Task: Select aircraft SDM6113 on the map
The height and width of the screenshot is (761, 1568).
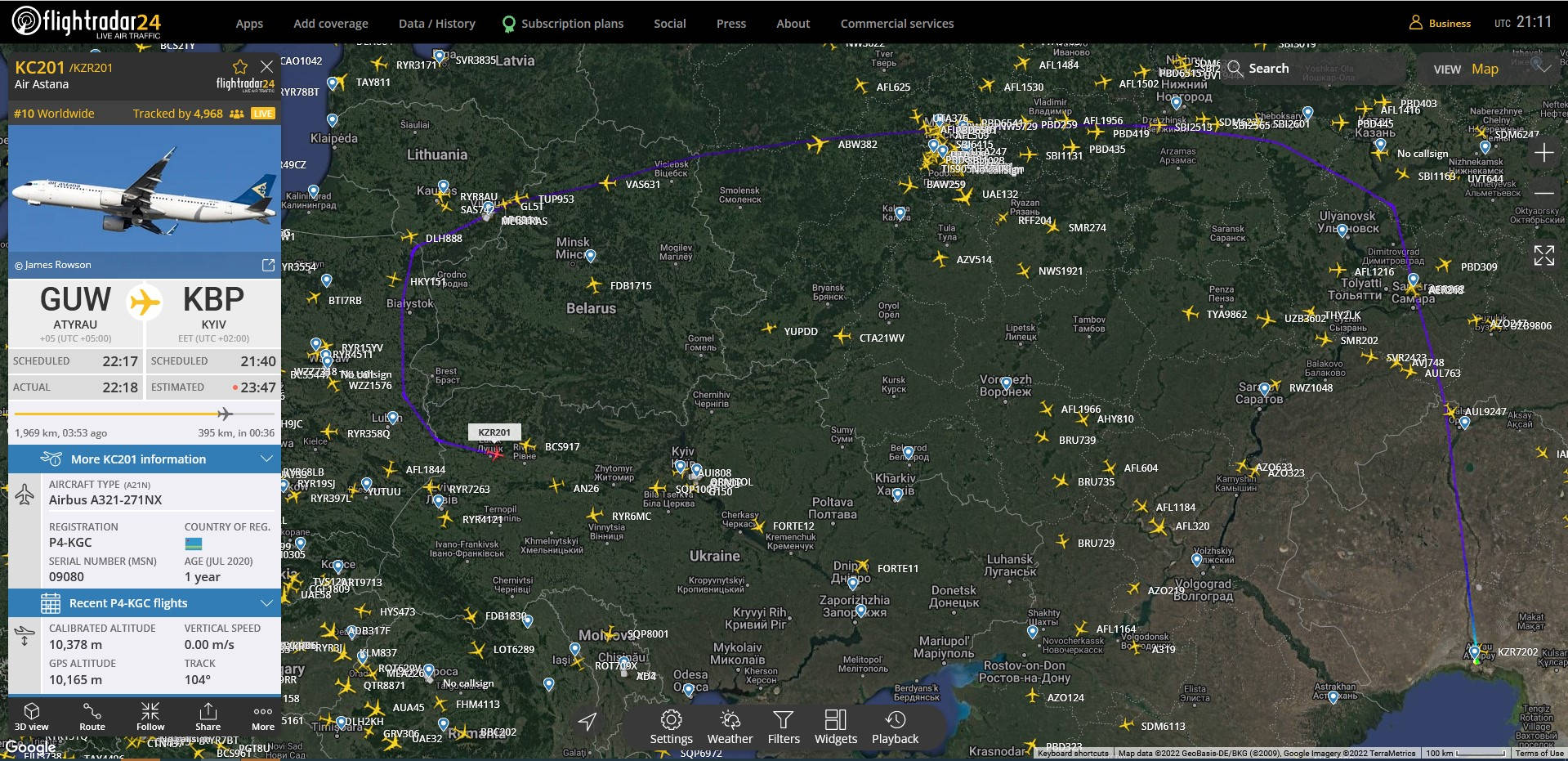Action: 1127,724
